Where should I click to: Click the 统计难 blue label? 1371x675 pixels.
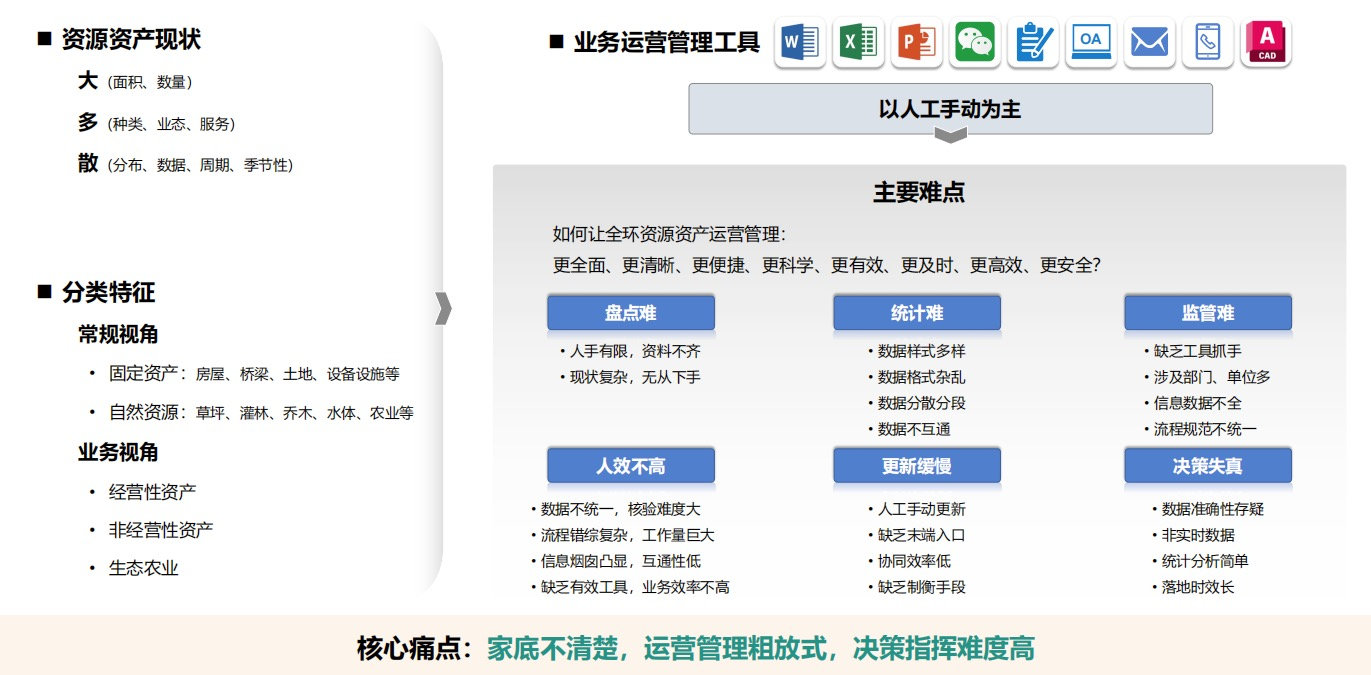coord(917,313)
